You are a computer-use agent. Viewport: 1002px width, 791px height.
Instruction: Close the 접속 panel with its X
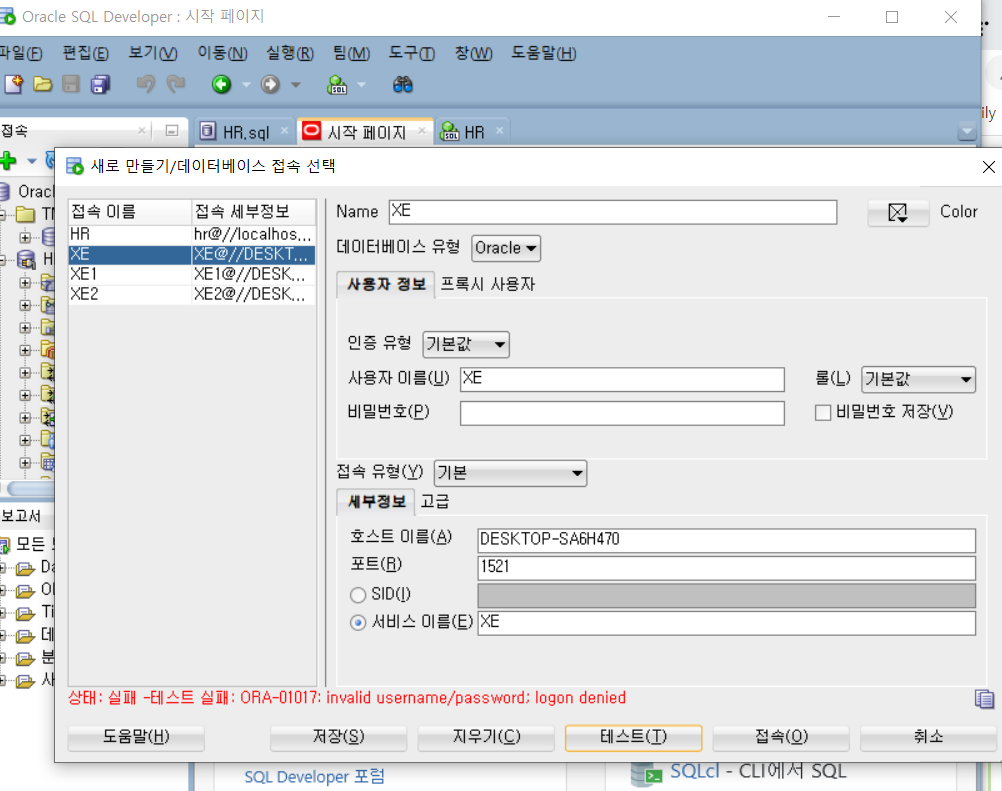coord(143,131)
